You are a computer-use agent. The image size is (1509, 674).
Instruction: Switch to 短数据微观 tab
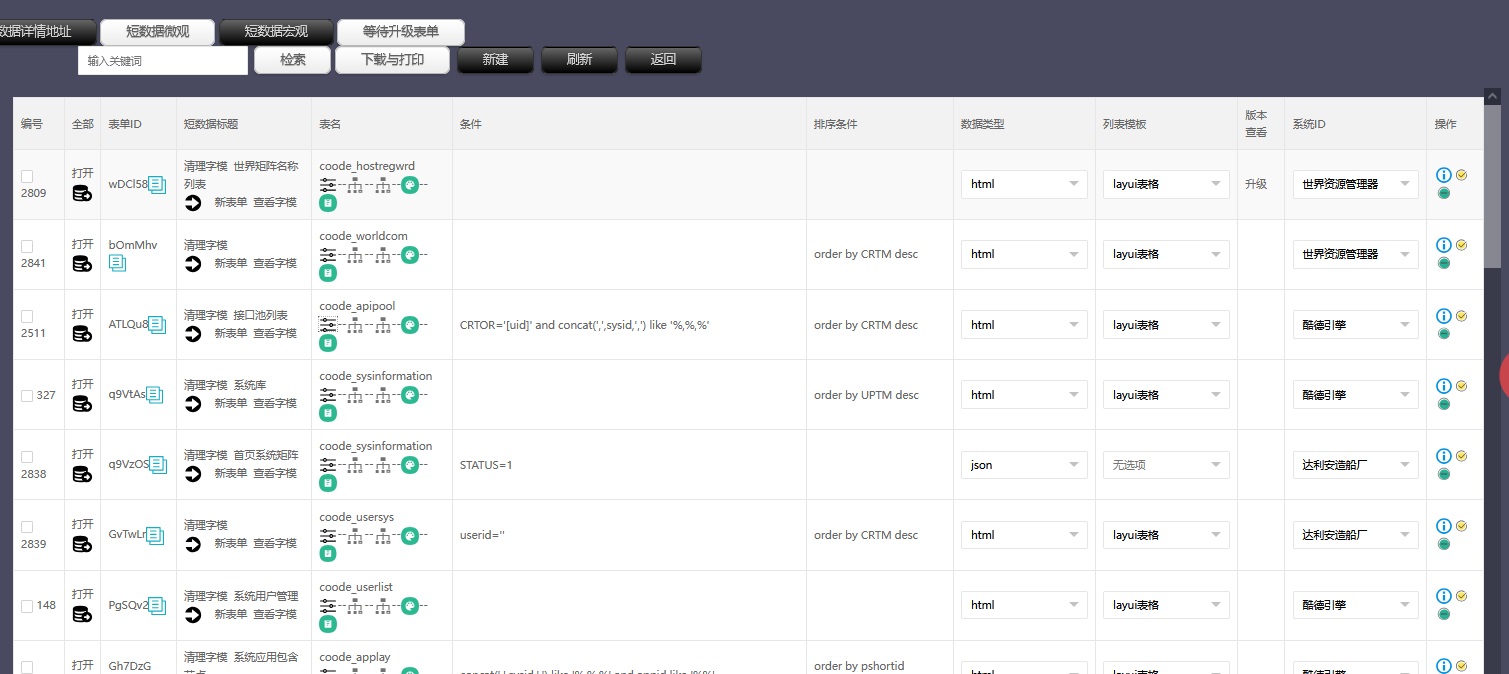coord(157,32)
